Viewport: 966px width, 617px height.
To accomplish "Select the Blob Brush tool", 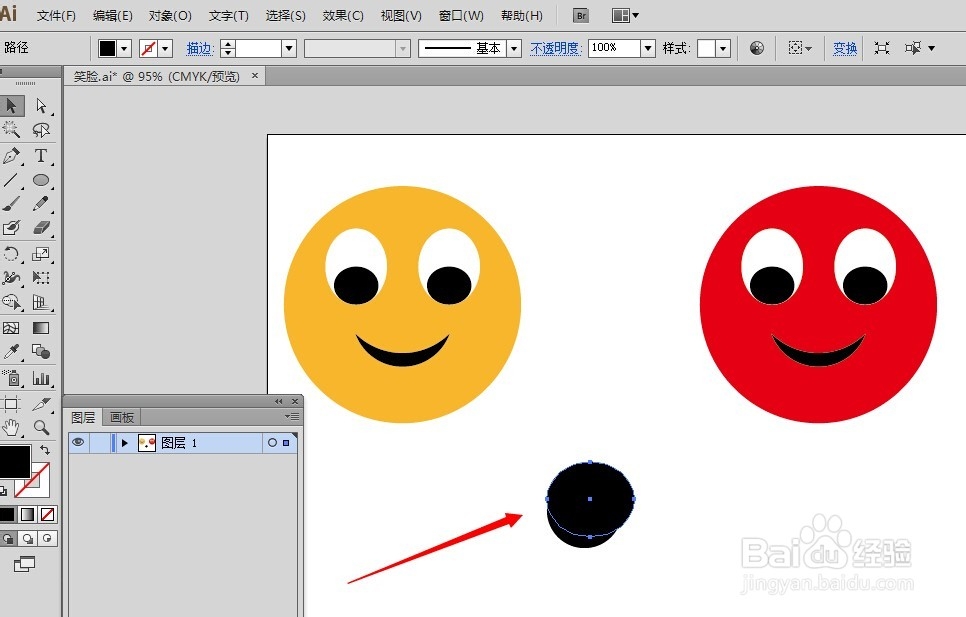I will coord(11,228).
